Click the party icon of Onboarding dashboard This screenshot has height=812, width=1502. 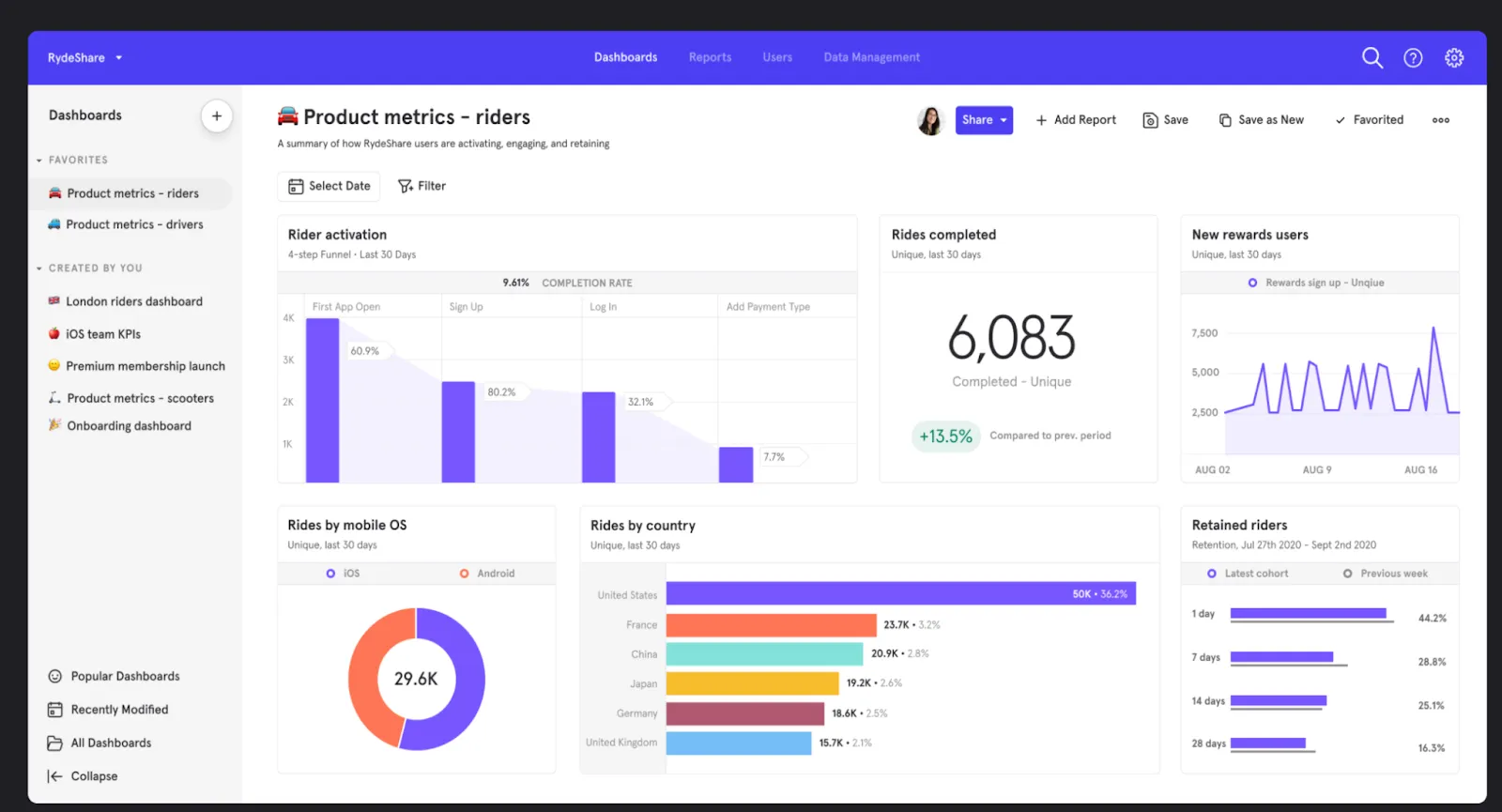point(54,425)
